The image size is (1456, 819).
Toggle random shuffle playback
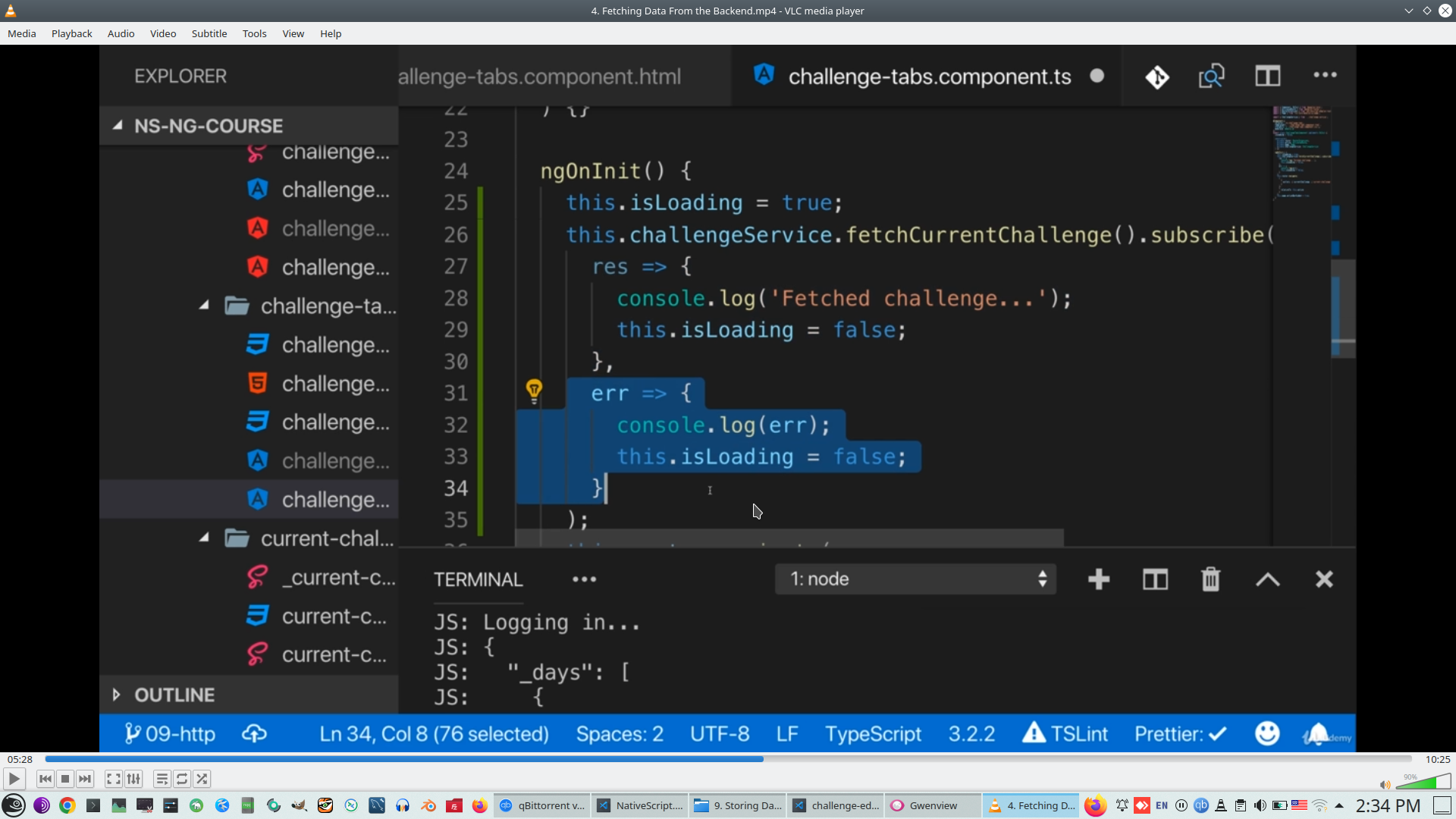tap(202, 779)
